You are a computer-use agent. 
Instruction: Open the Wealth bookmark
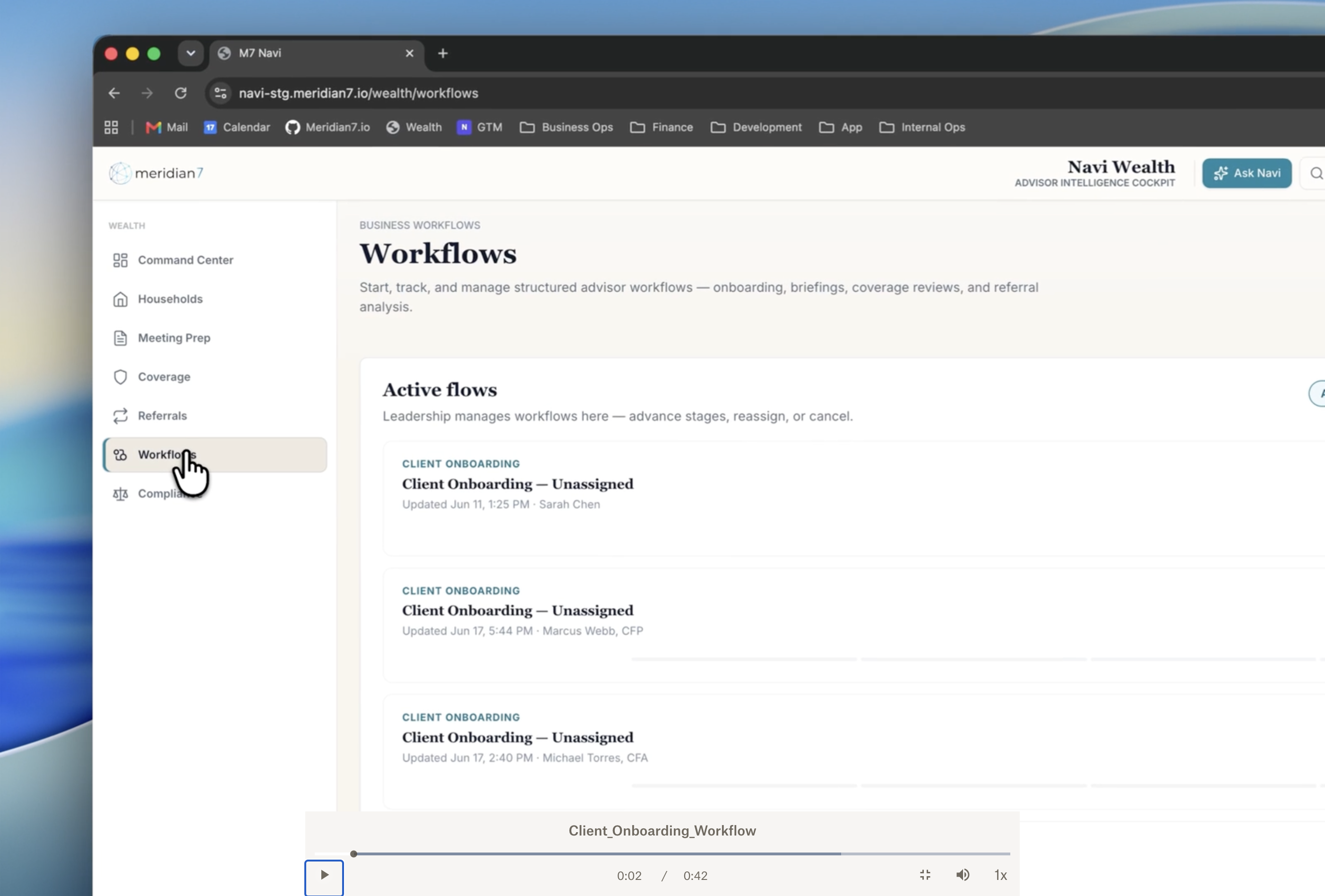[414, 127]
